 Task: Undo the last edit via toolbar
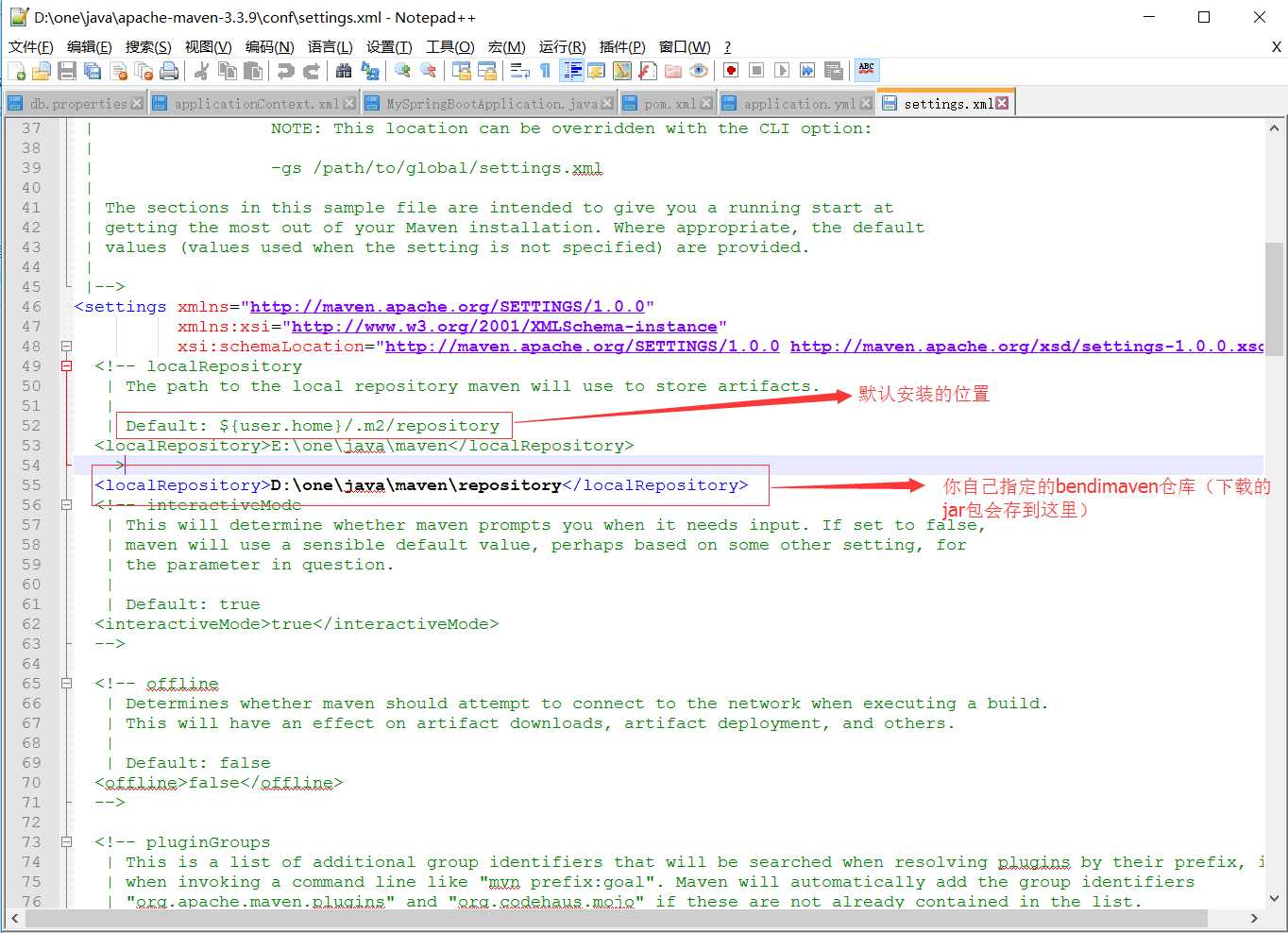click(285, 71)
